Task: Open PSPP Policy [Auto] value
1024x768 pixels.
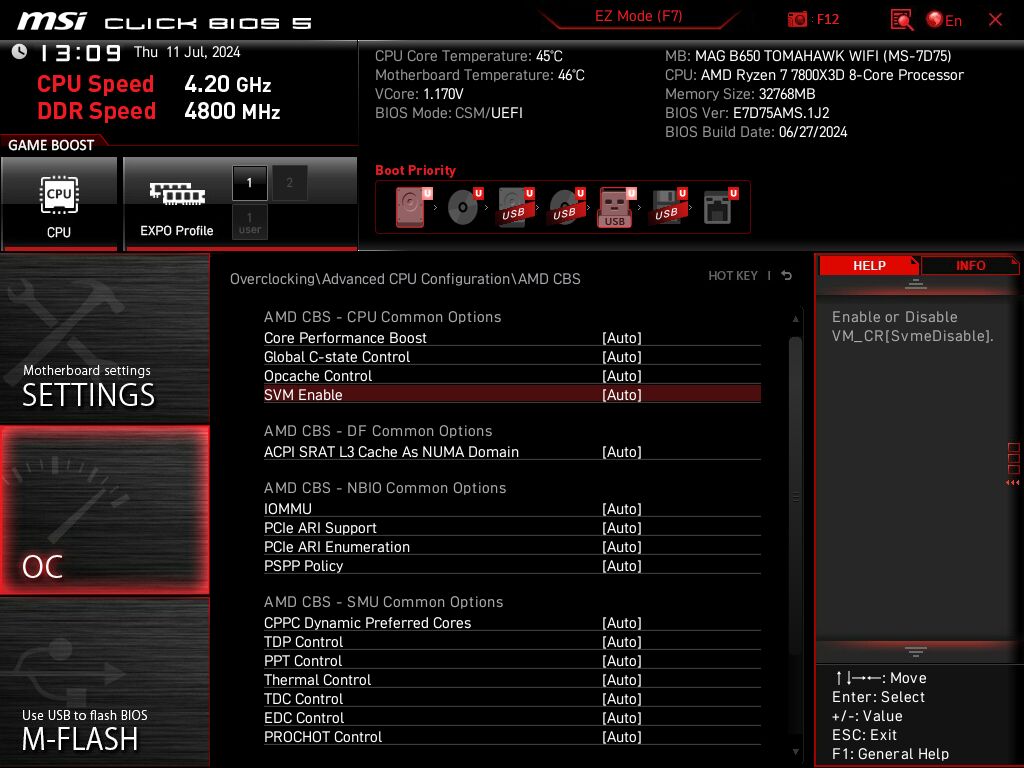Action: click(621, 566)
